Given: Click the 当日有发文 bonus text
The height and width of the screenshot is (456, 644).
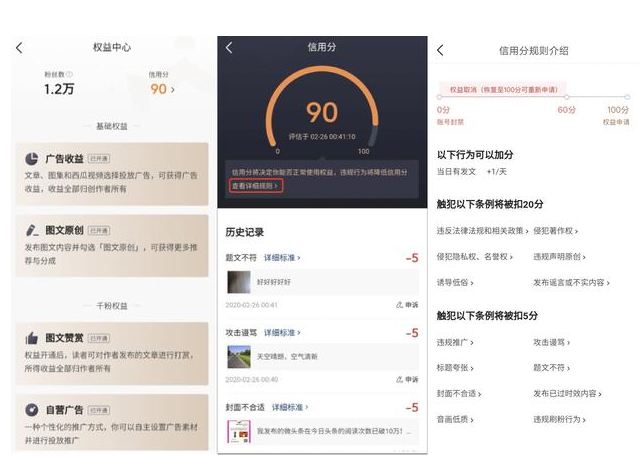Looking at the screenshot, I should pos(456,172).
